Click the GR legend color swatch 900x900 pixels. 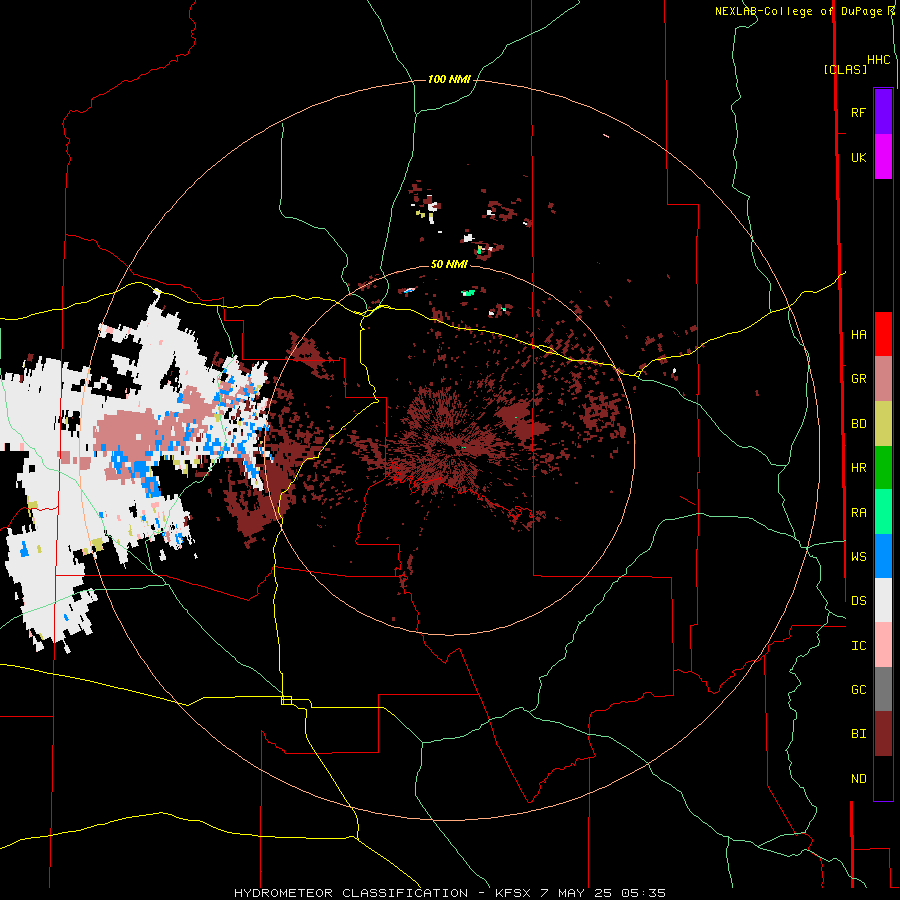tap(883, 378)
